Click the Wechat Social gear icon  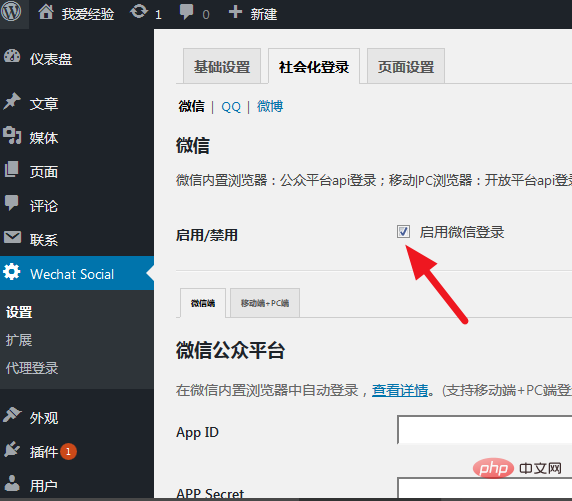pyautogui.click(x=12, y=272)
